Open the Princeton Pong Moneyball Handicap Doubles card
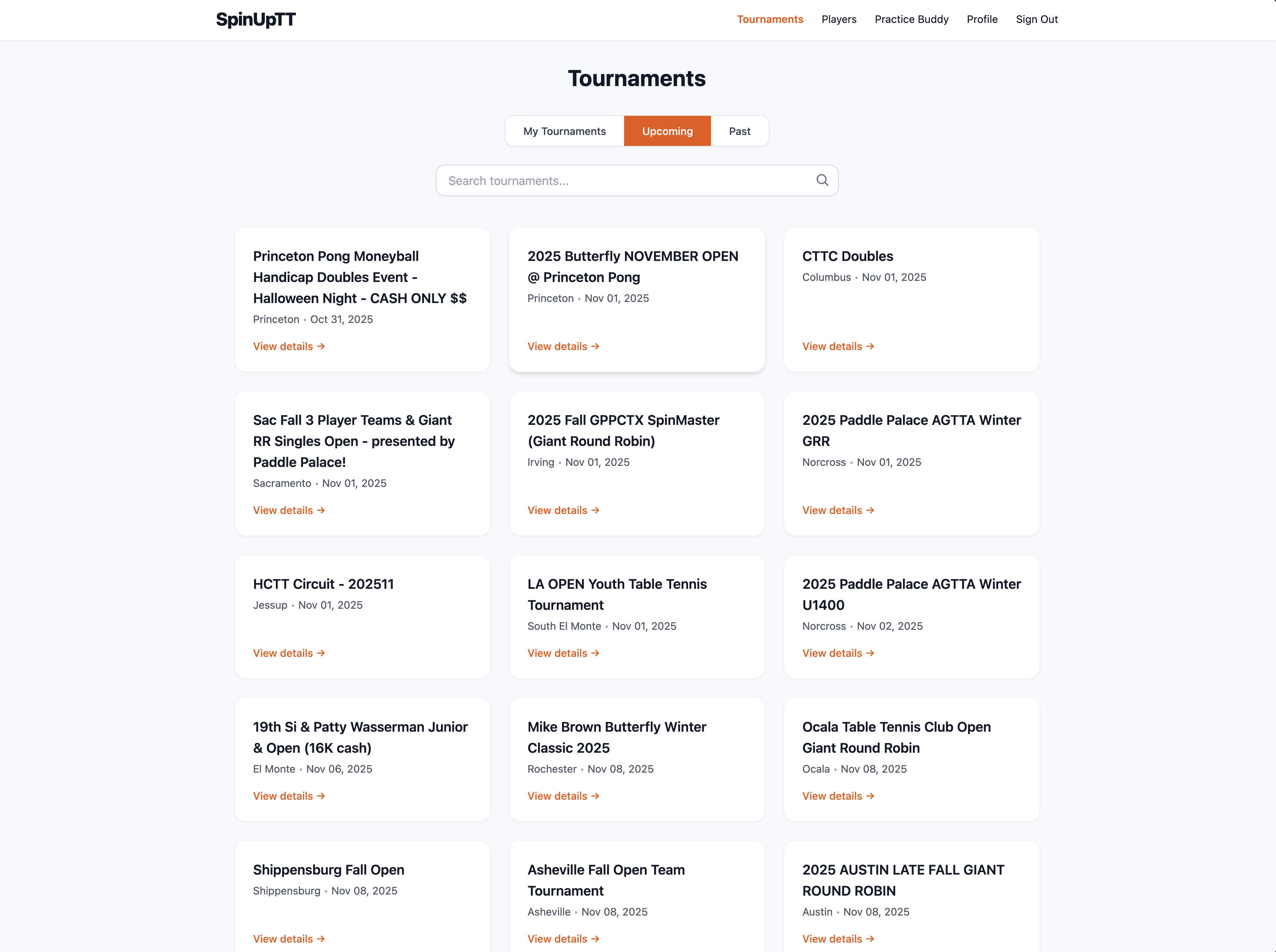The width and height of the screenshot is (1276, 952). 359,277
